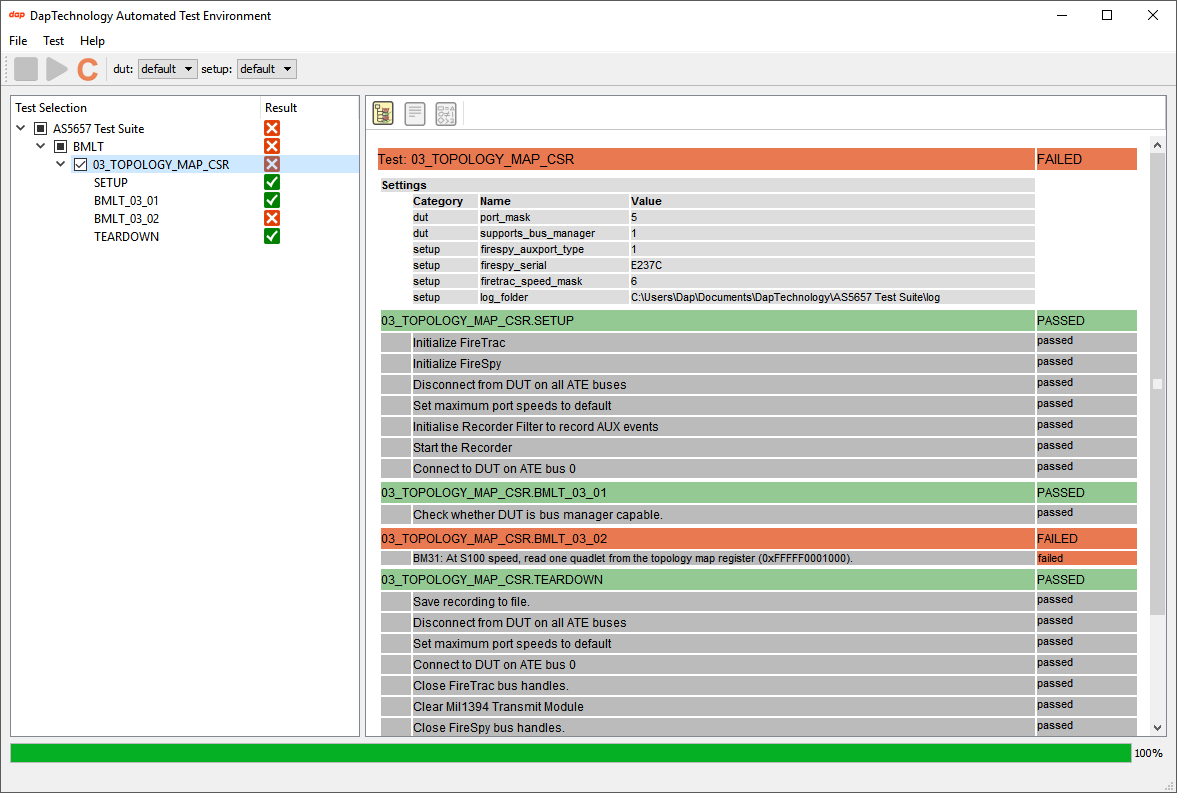Image resolution: width=1177 pixels, height=793 pixels.
Task: Select the 03_TOPOLOGY_MAP_CSR tree item label
Action: pyautogui.click(x=161, y=164)
